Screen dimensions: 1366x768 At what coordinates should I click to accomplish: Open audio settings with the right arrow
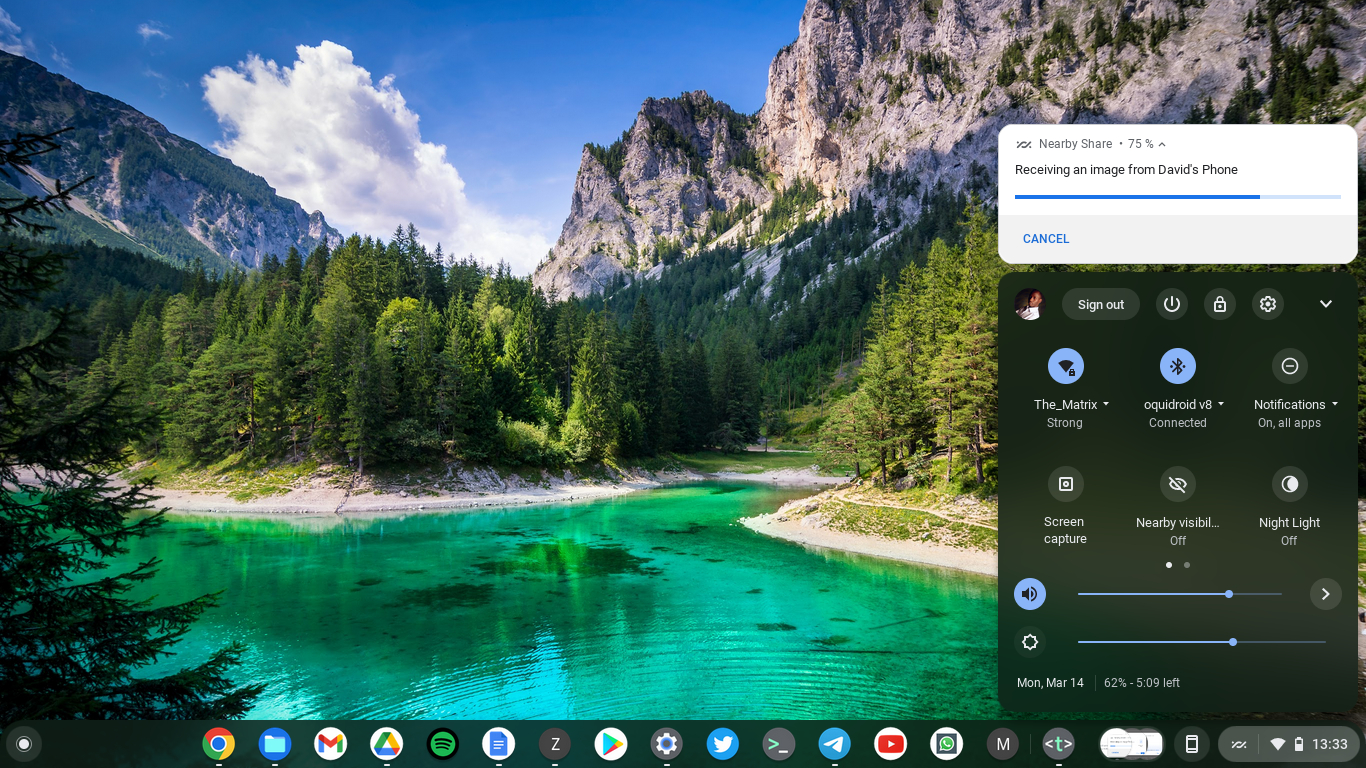point(1326,594)
